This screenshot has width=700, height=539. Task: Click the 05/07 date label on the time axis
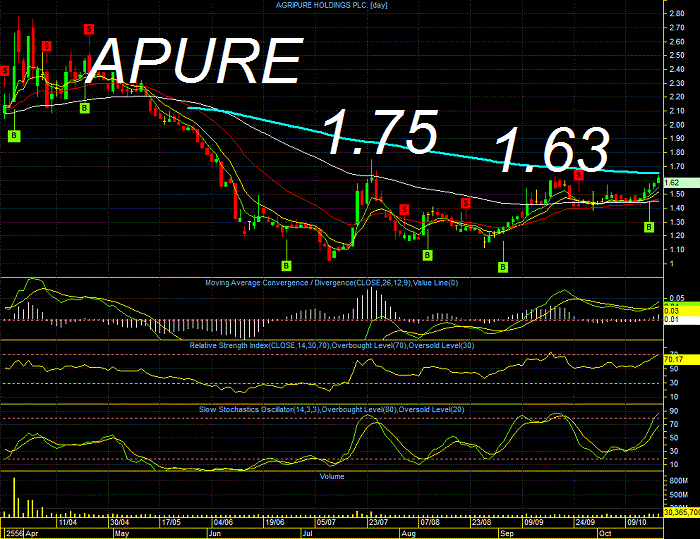pos(326,522)
